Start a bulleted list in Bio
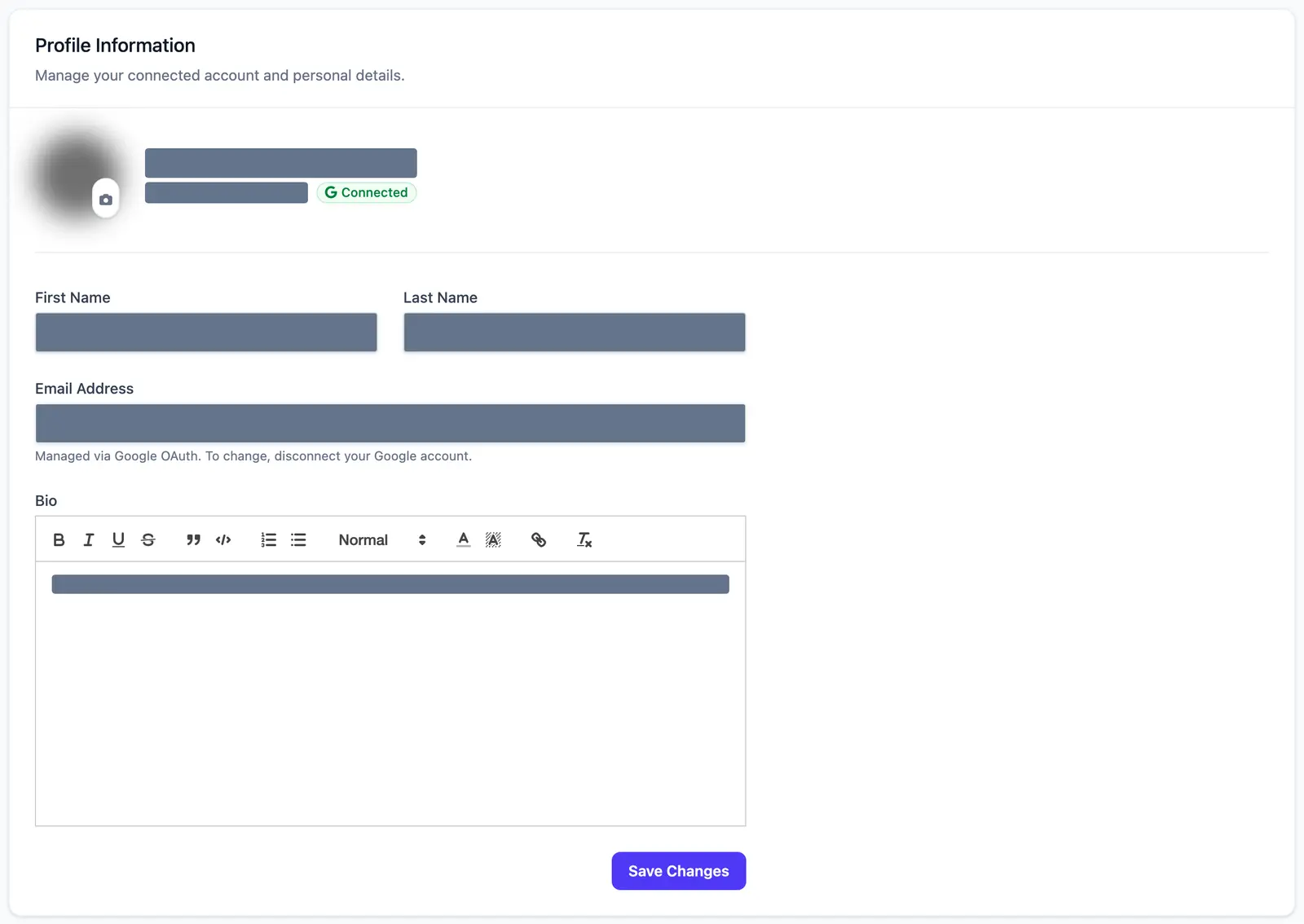Viewport: 1304px width, 924px height. coord(298,539)
